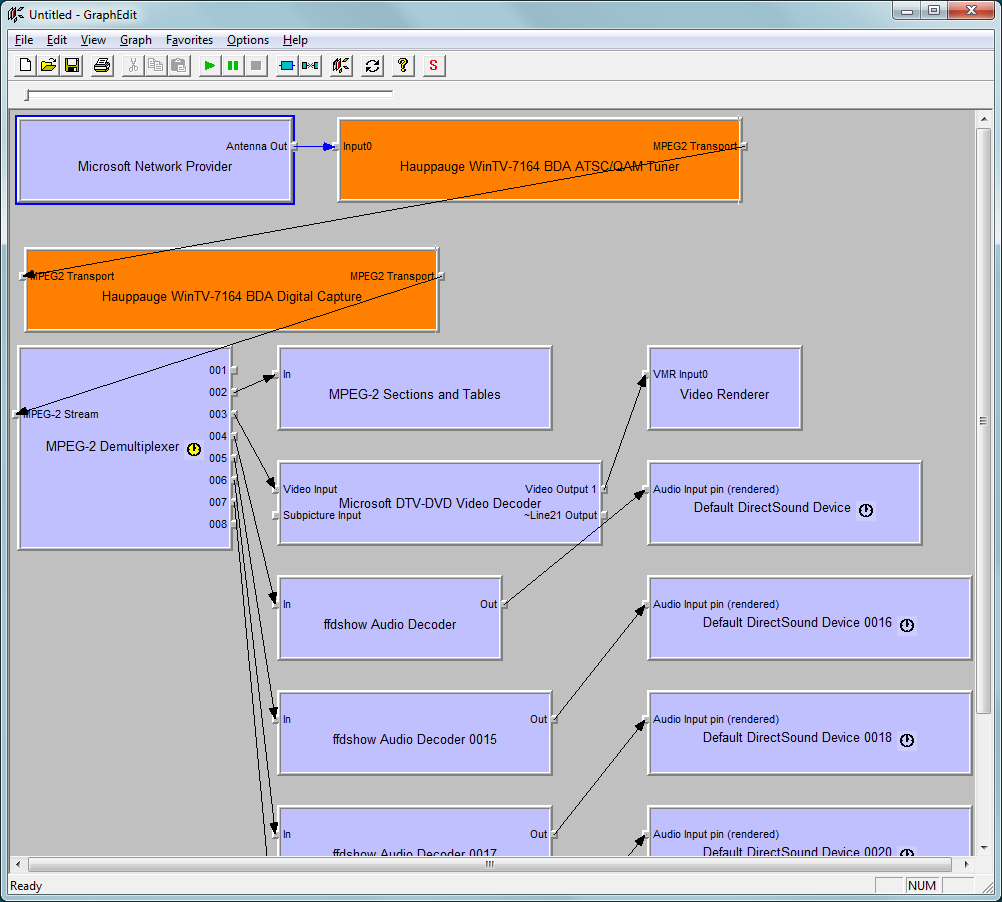
Task: Stop the graph with stop button
Action: (256, 65)
